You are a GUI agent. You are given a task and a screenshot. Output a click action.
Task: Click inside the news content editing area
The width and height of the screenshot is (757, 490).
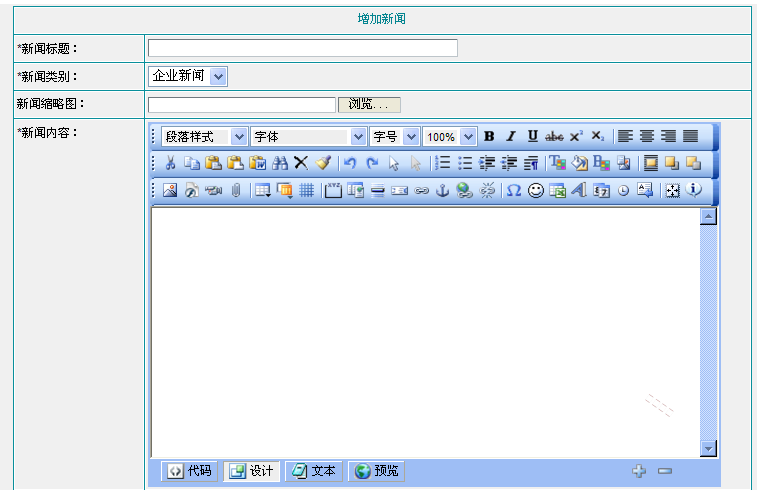pos(425,332)
